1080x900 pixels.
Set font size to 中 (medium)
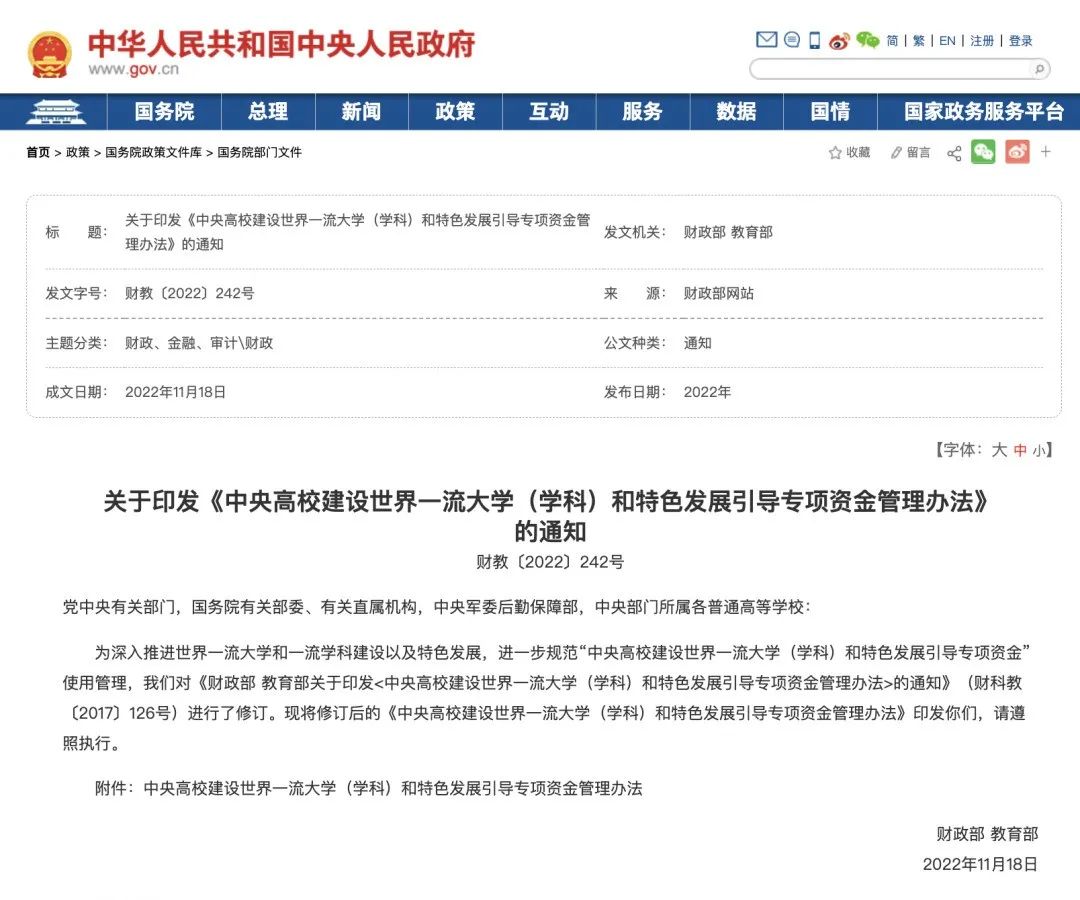(1020, 450)
